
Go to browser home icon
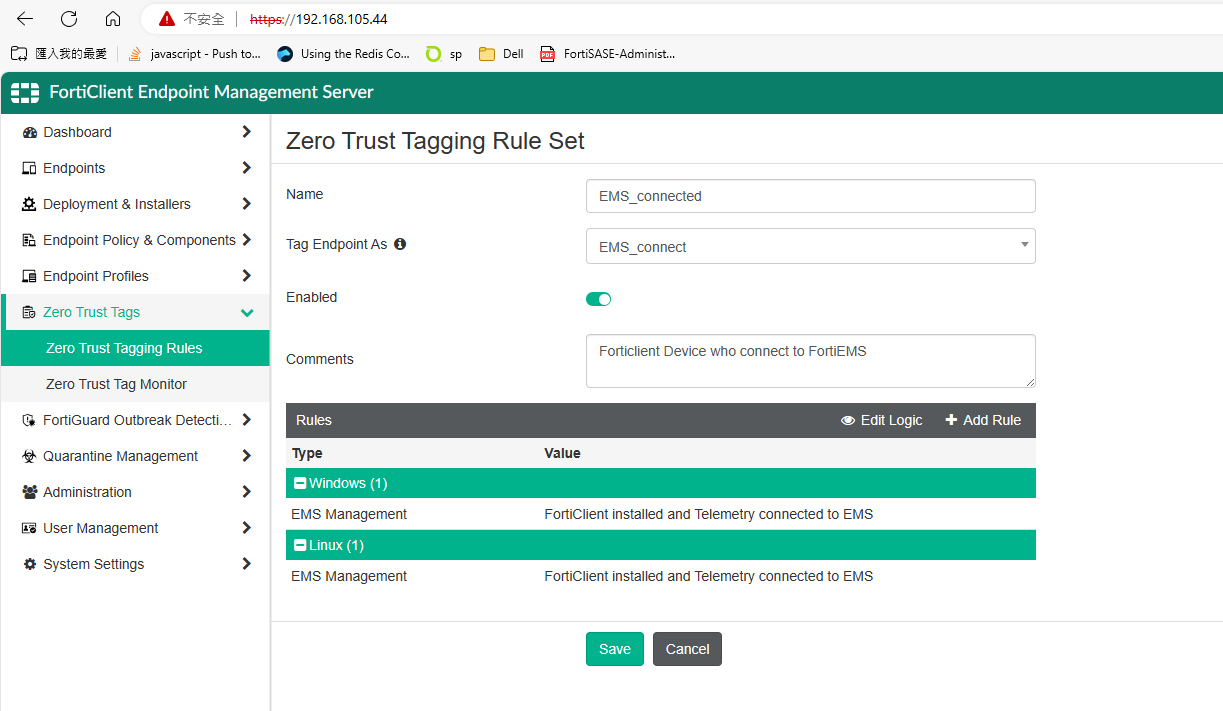click(x=113, y=19)
